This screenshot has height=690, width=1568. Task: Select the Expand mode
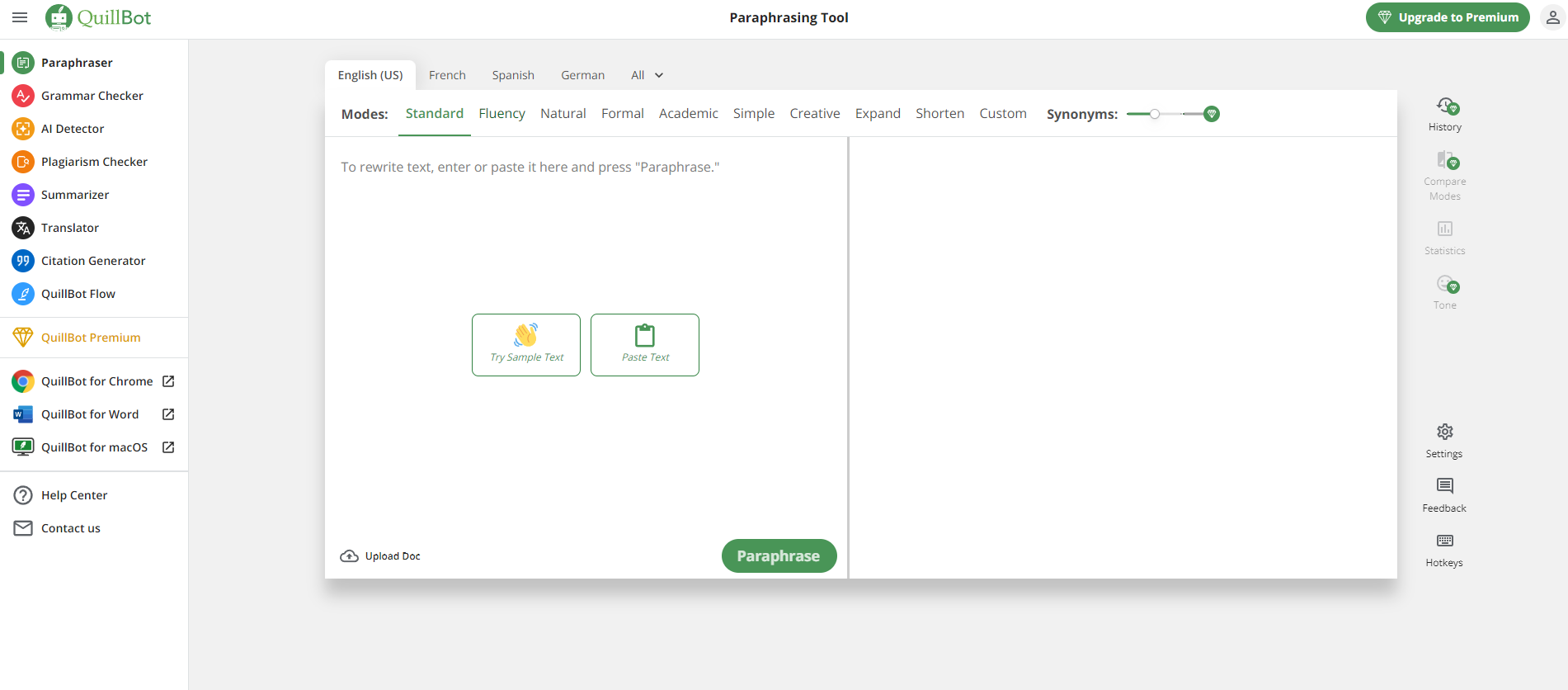click(x=878, y=113)
